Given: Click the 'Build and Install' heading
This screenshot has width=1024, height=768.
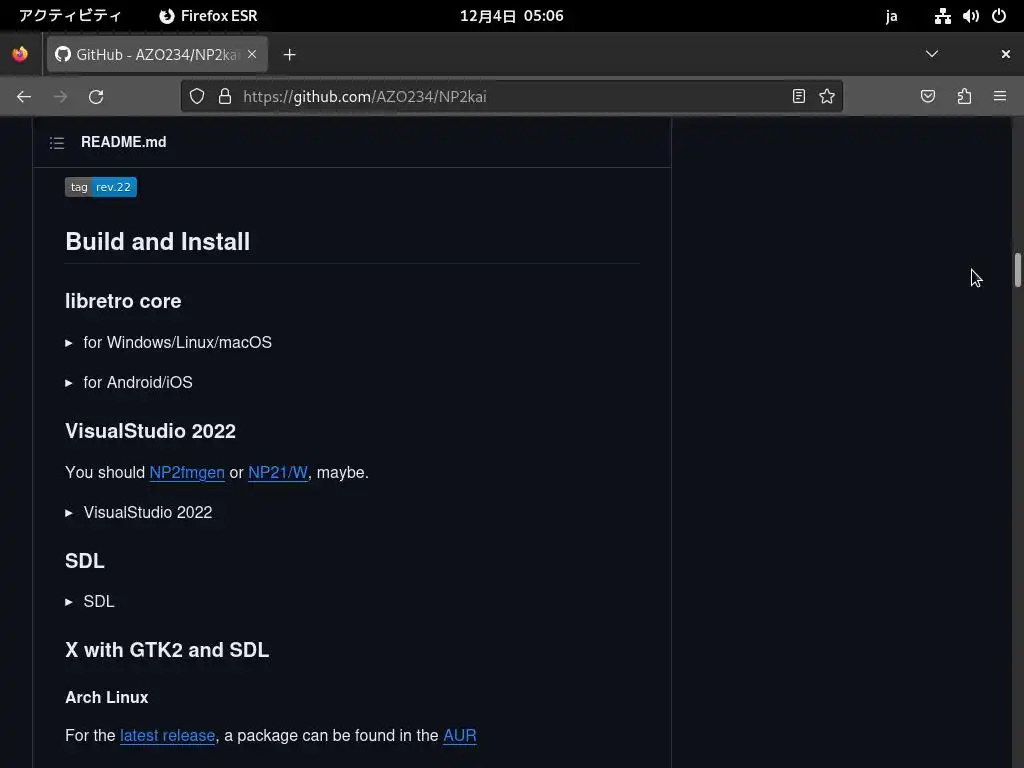Looking at the screenshot, I should pyautogui.click(x=157, y=242).
